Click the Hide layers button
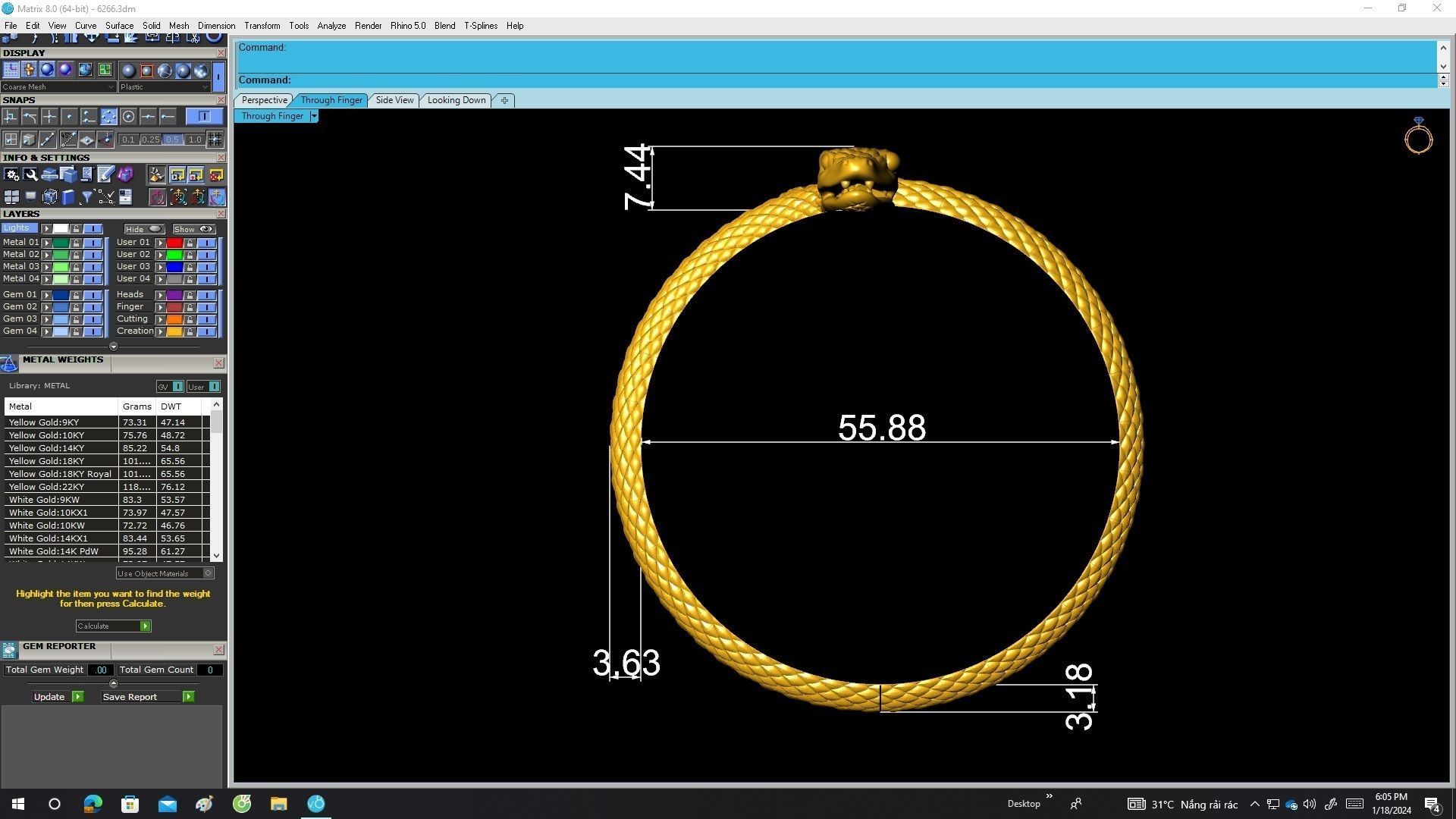The image size is (1456, 819). [x=144, y=229]
